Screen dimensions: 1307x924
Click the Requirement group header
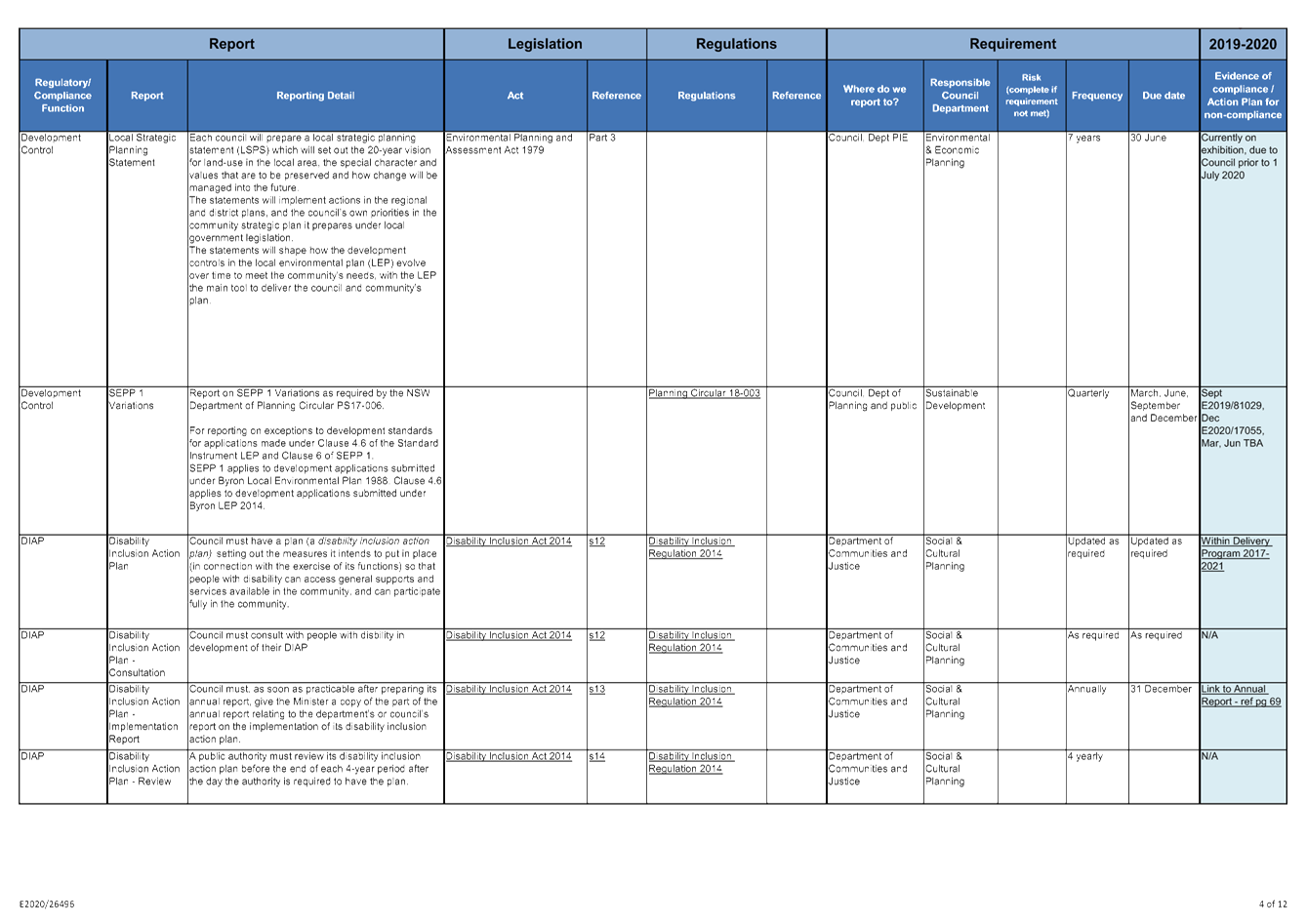(x=1012, y=44)
